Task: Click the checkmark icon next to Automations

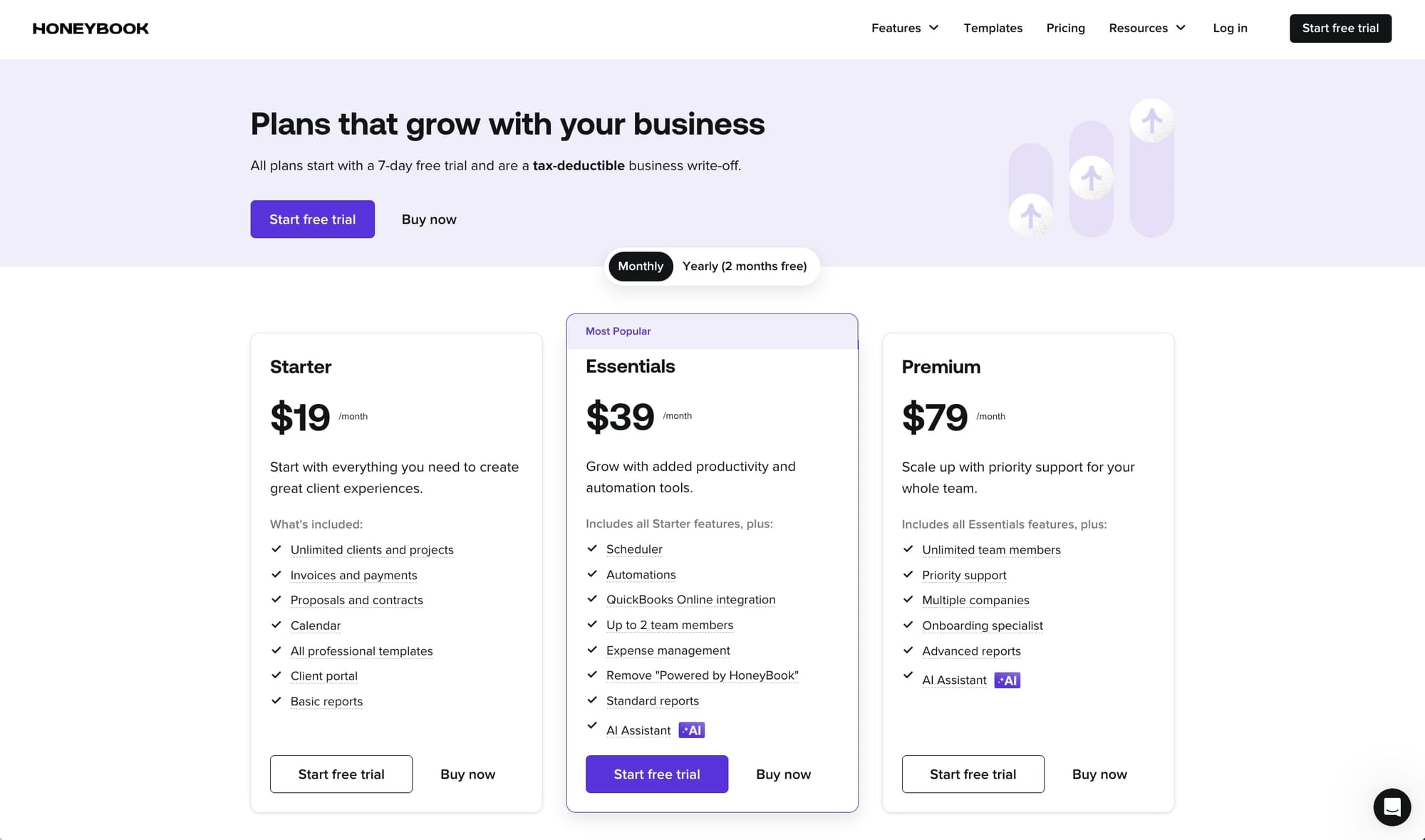Action: (591, 574)
